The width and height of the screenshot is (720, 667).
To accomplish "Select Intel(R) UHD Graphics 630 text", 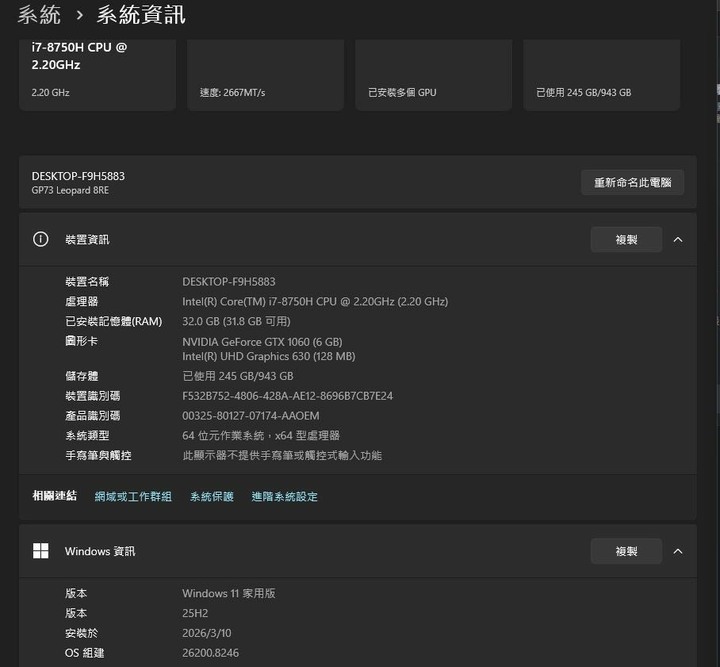I will pyautogui.click(x=269, y=356).
